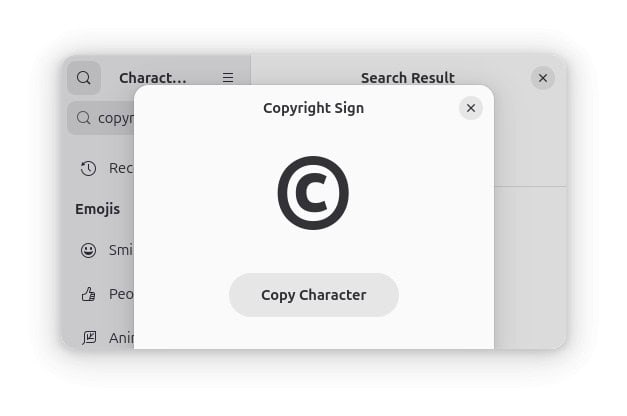This screenshot has width=627, height=416.
Task: Select the Recent clock icon
Action: click(x=89, y=168)
